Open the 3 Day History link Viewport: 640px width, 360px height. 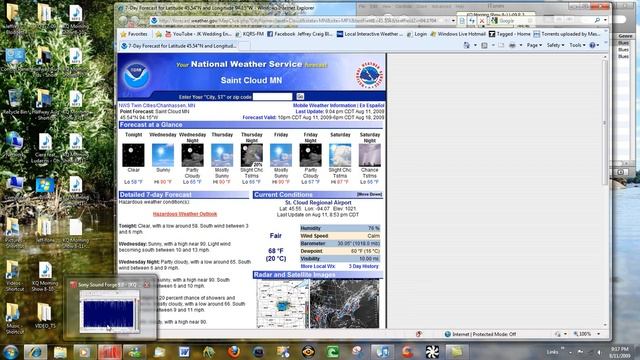(363, 266)
